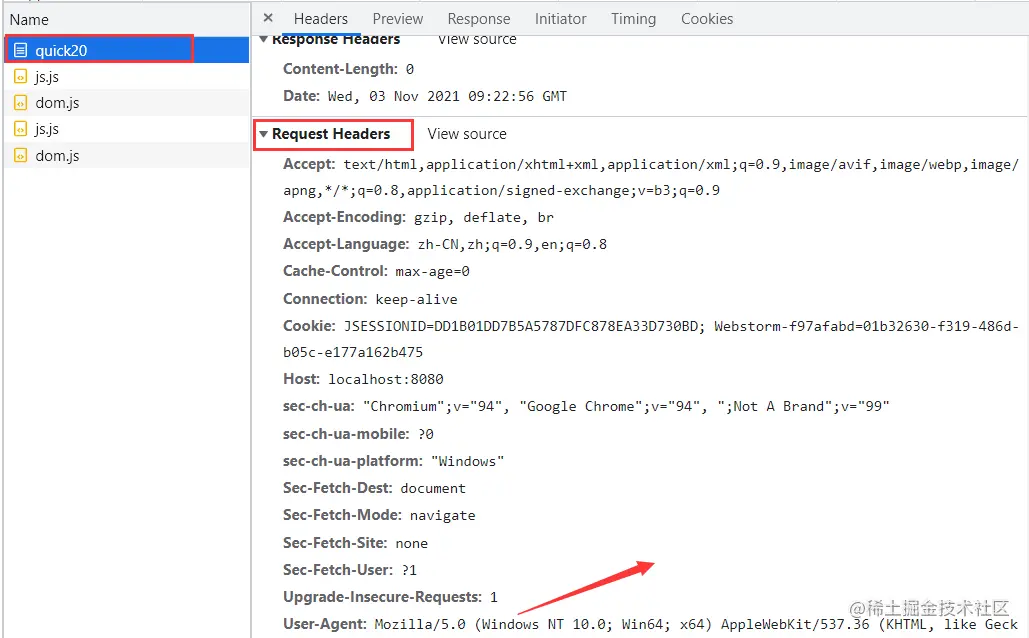Close the request details panel

(268, 18)
